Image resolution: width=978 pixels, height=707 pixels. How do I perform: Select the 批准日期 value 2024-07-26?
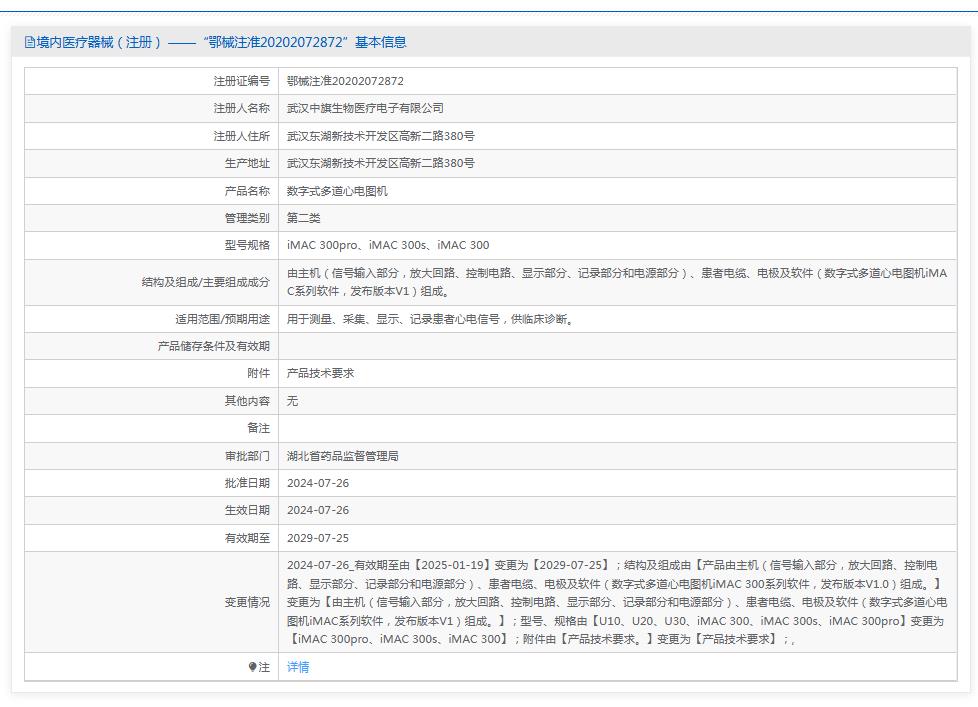(x=316, y=482)
